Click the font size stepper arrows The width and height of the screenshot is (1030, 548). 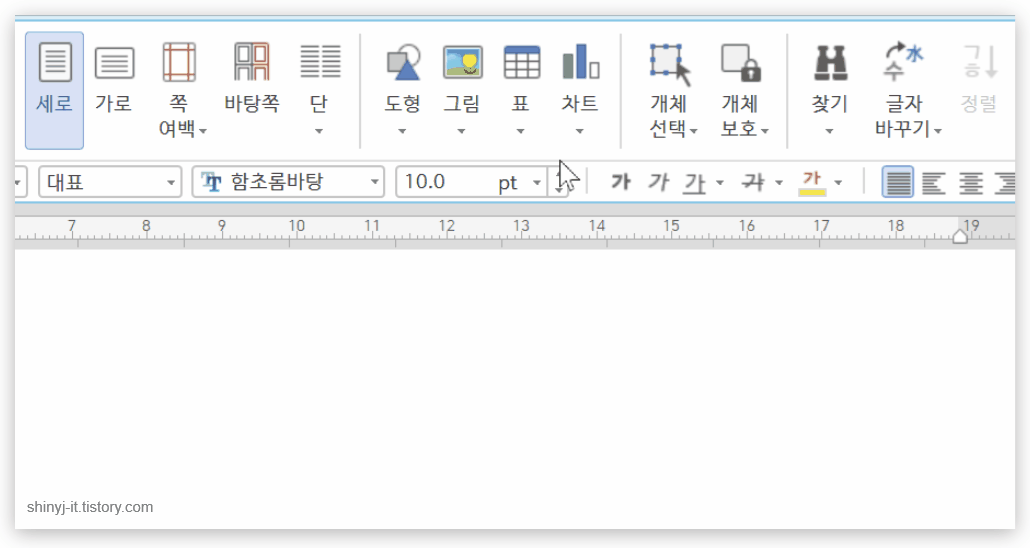pos(558,181)
